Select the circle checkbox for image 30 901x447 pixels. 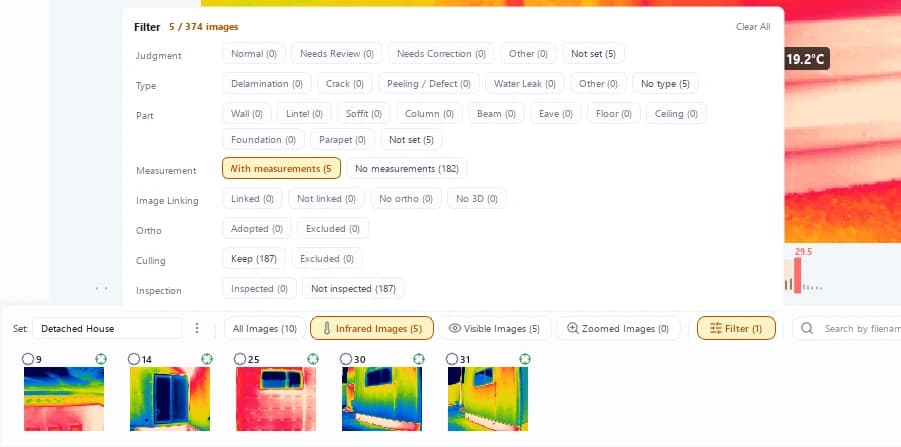(x=345, y=359)
